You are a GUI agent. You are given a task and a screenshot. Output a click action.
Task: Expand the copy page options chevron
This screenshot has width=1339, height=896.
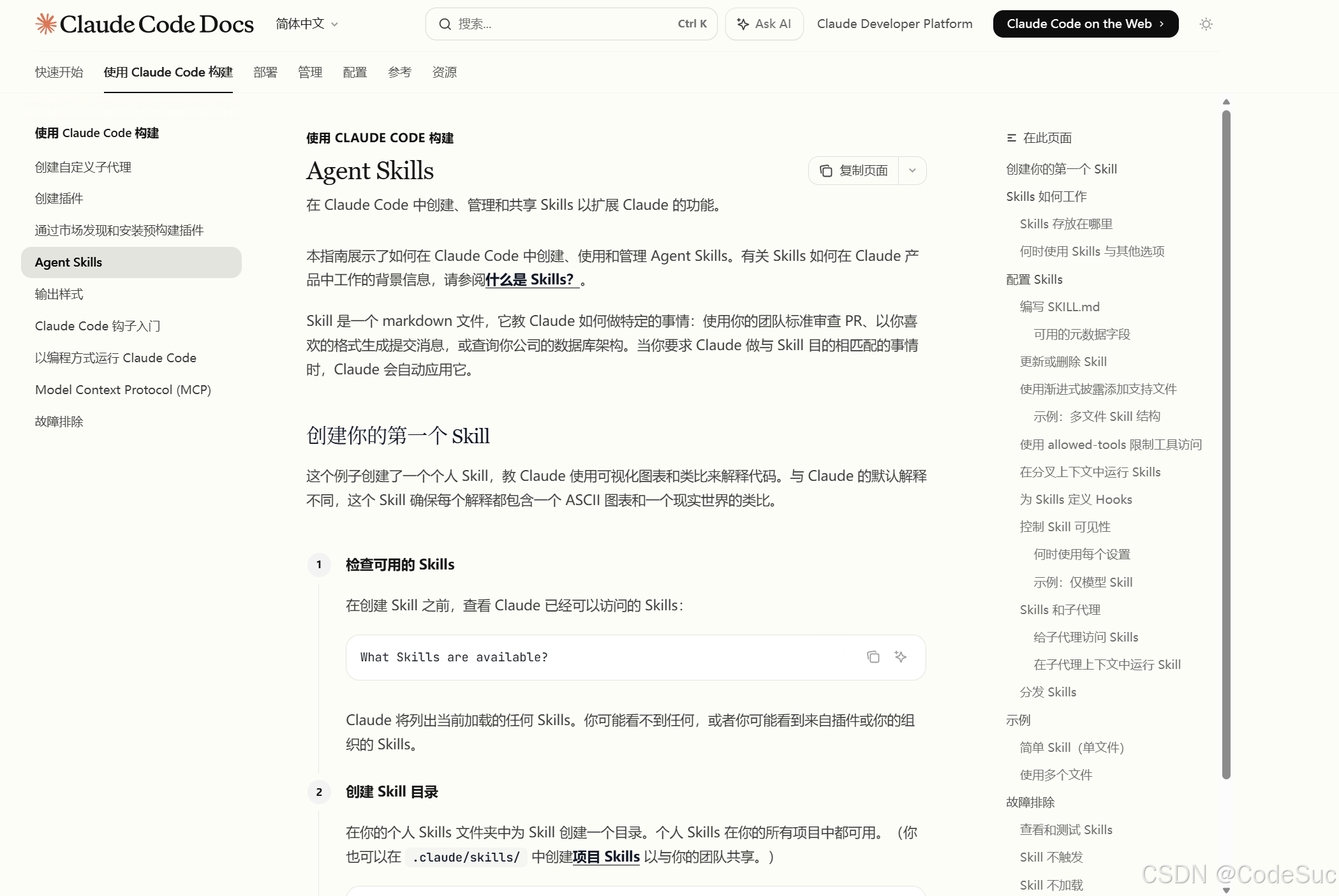coord(913,170)
